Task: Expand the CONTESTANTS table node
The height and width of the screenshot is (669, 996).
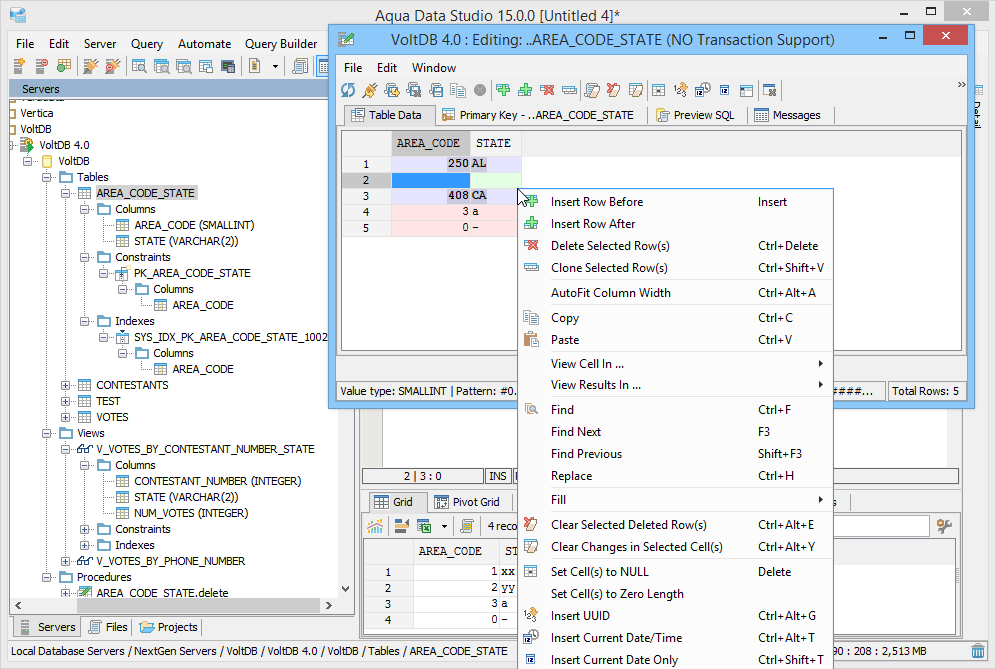Action: 65,385
